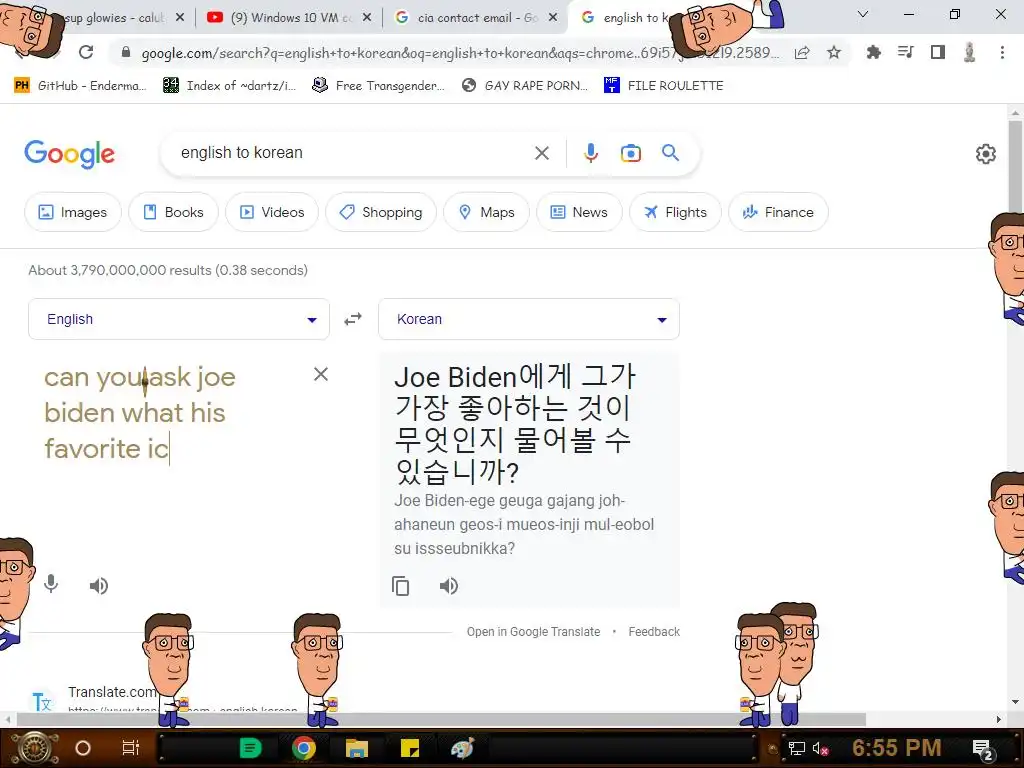Click the Google logo
The height and width of the screenshot is (768, 1024).
pyautogui.click(x=69, y=154)
